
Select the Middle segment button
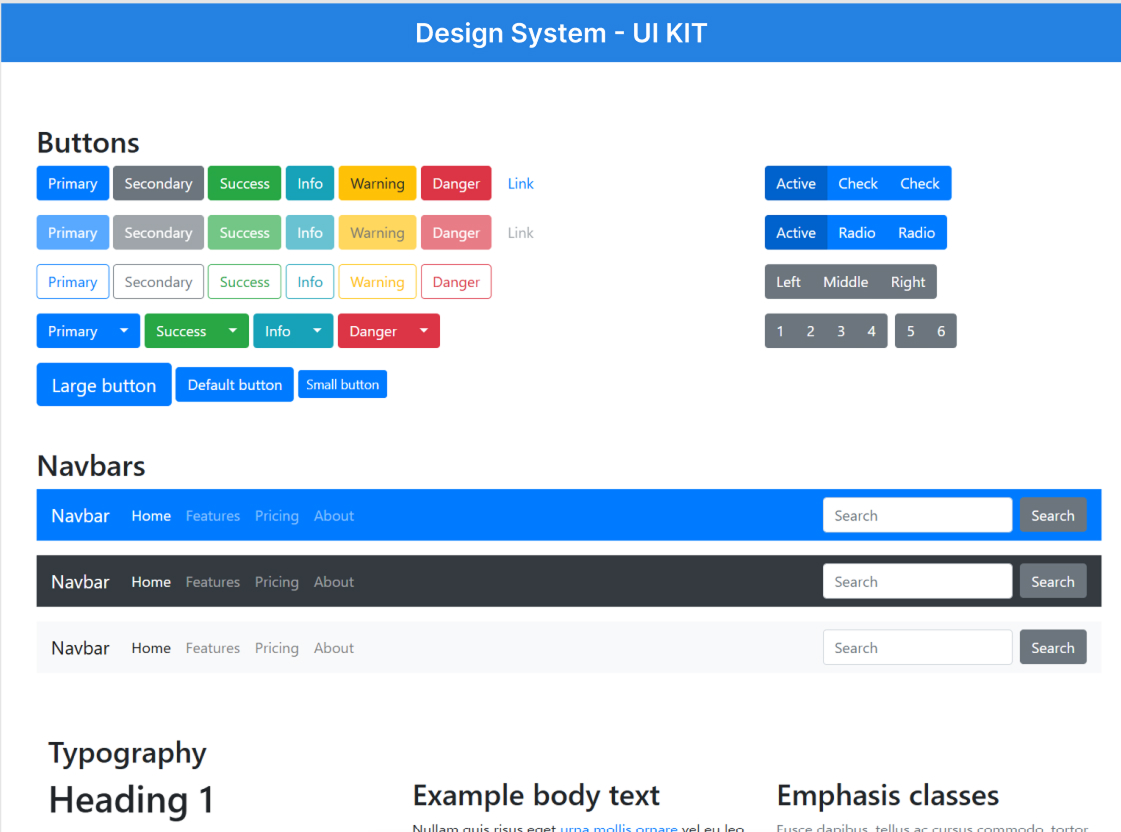[845, 282]
